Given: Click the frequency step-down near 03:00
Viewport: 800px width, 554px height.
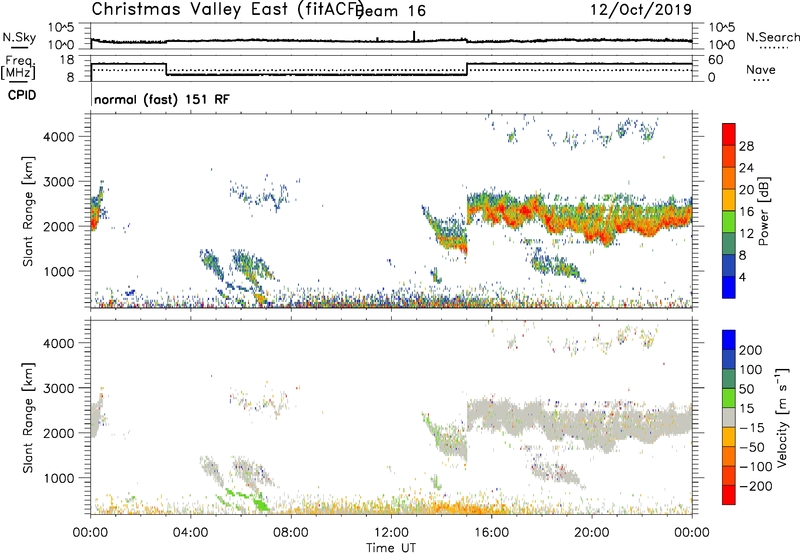Looking at the screenshot, I should [x=166, y=69].
